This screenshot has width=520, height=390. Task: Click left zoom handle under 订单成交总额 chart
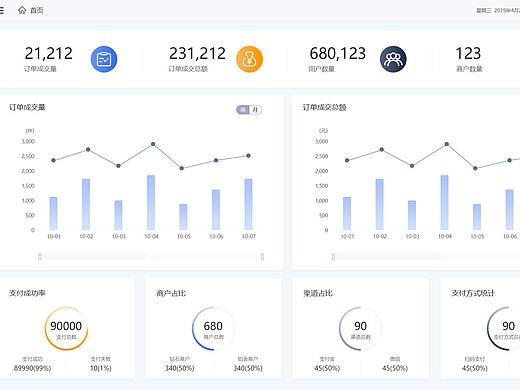coord(333,256)
